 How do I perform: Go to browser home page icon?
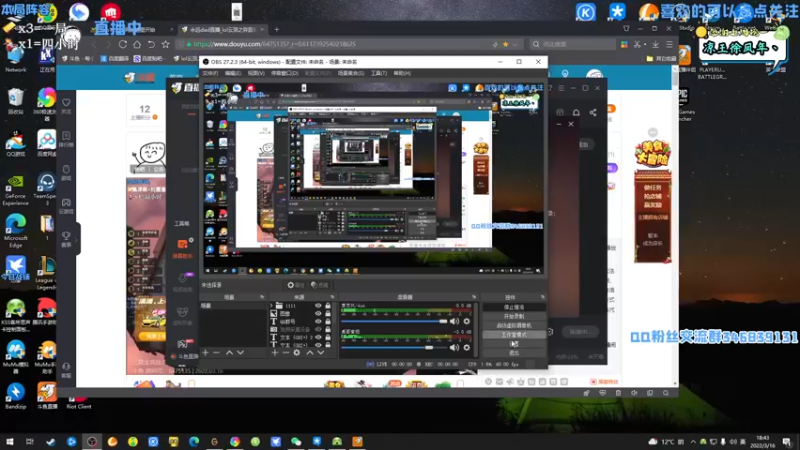click(x=137, y=44)
